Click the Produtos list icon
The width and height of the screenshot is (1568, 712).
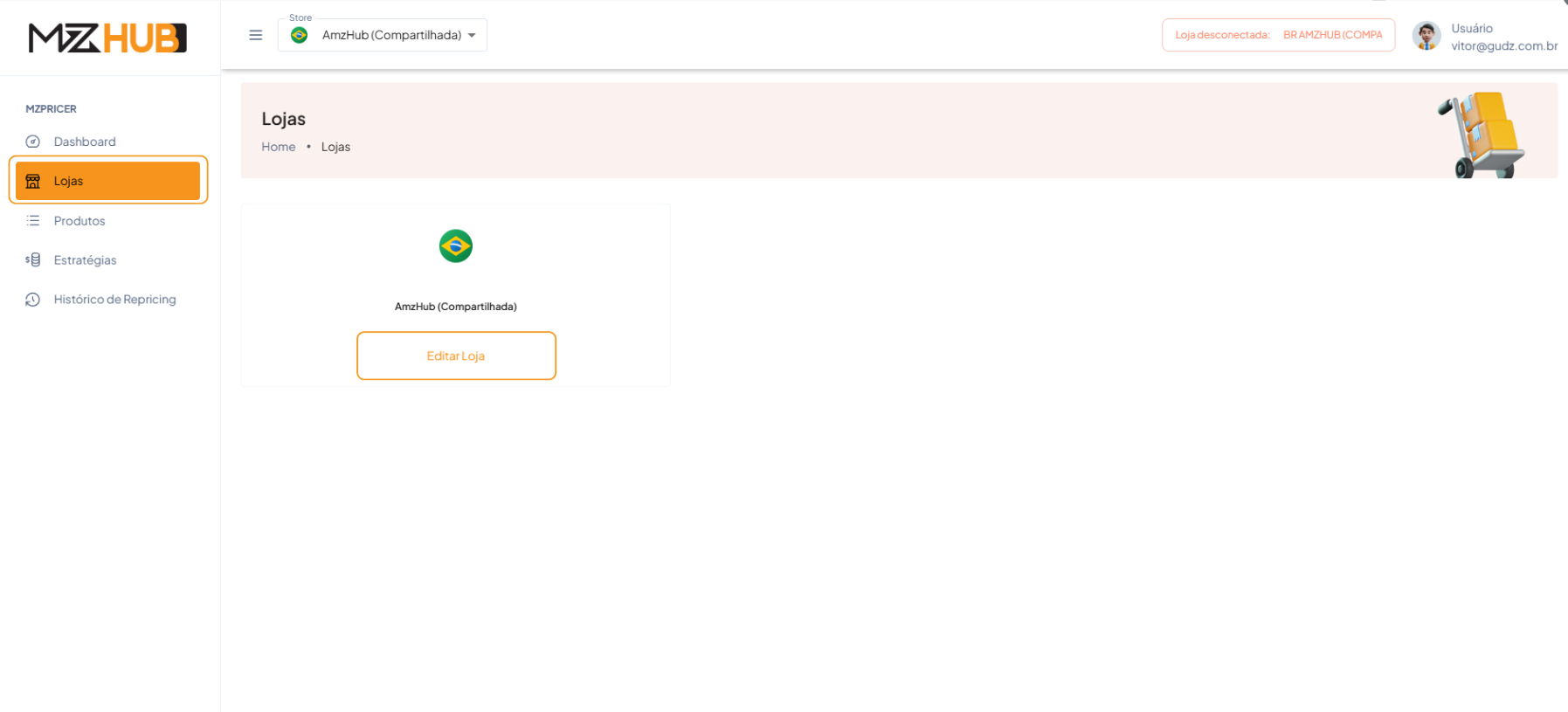(x=33, y=221)
